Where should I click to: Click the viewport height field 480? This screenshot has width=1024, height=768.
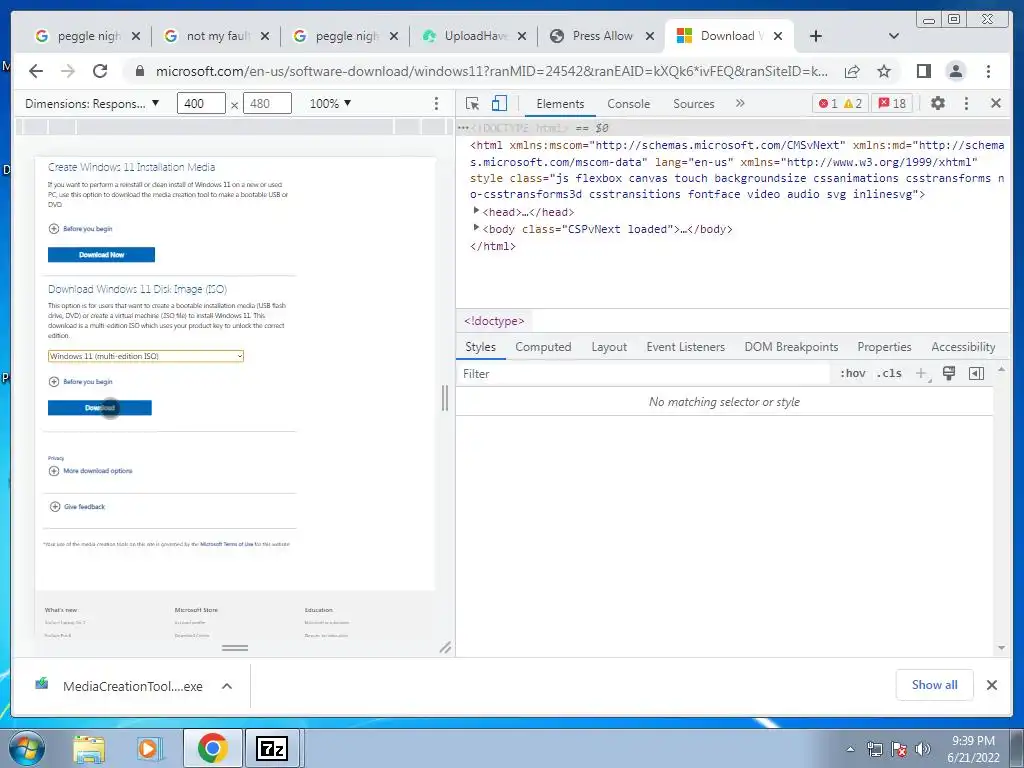266,103
